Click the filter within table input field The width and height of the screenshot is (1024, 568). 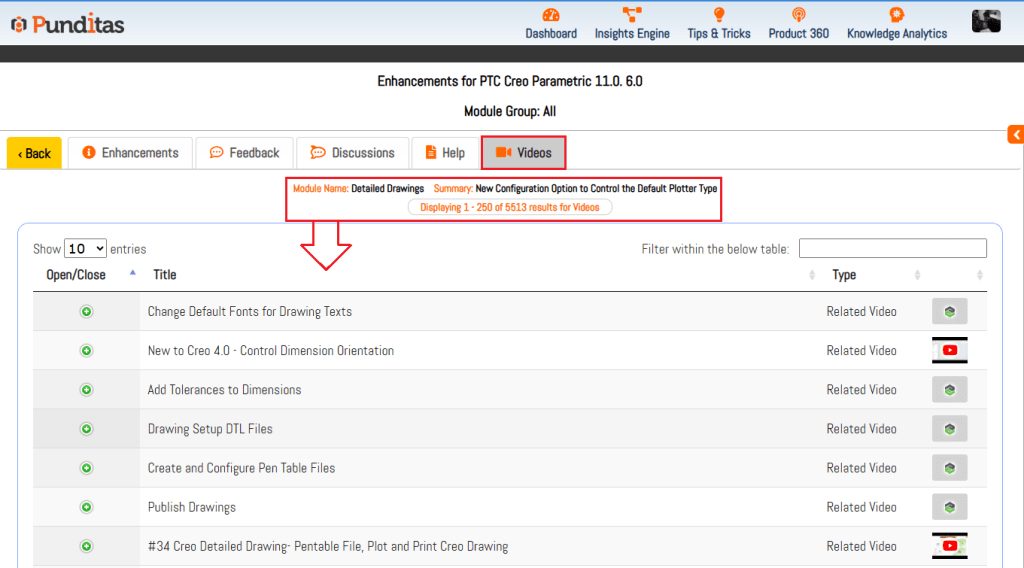coord(892,249)
